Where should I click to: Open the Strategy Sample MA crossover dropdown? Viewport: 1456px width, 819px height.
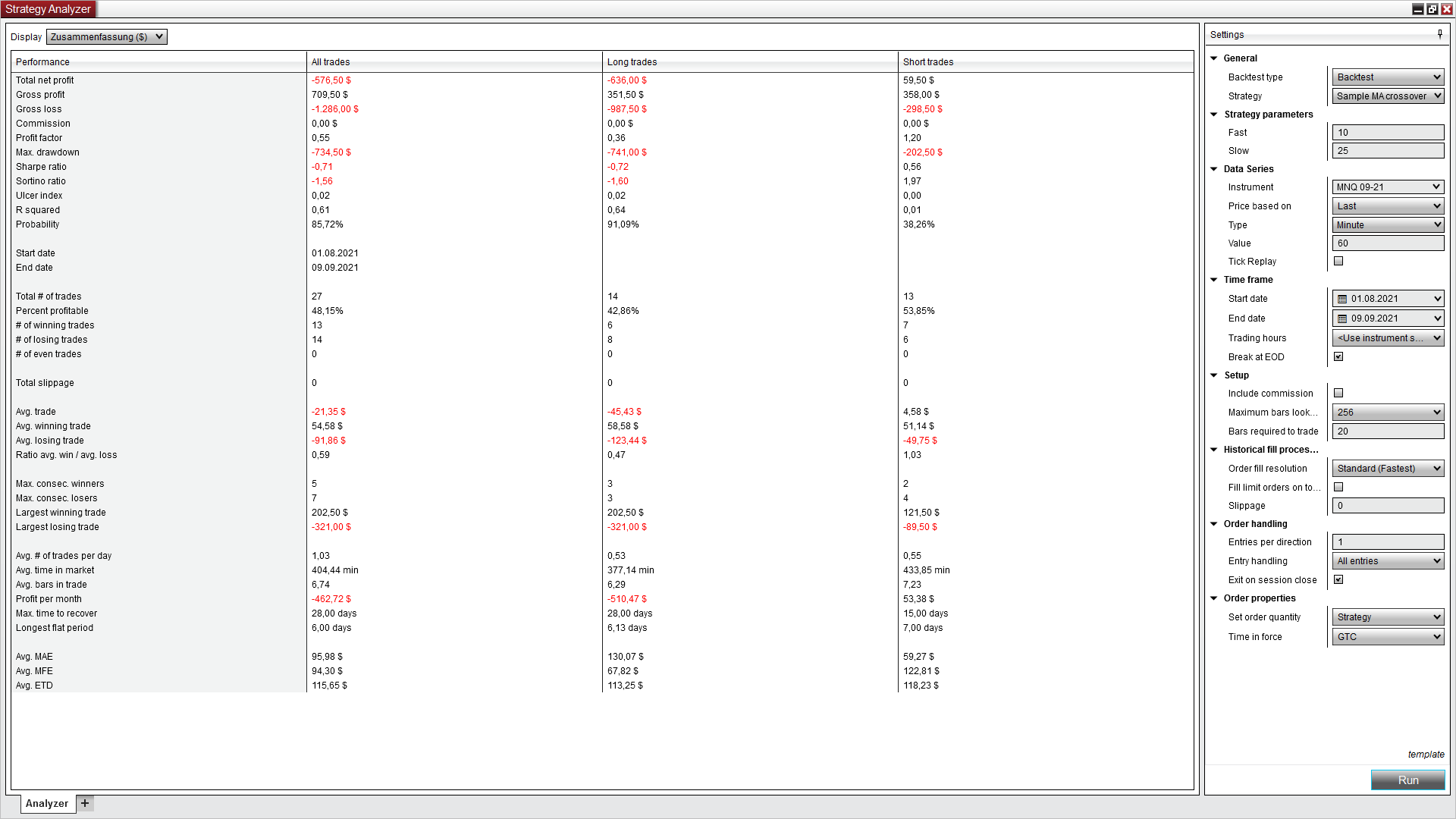1388,96
